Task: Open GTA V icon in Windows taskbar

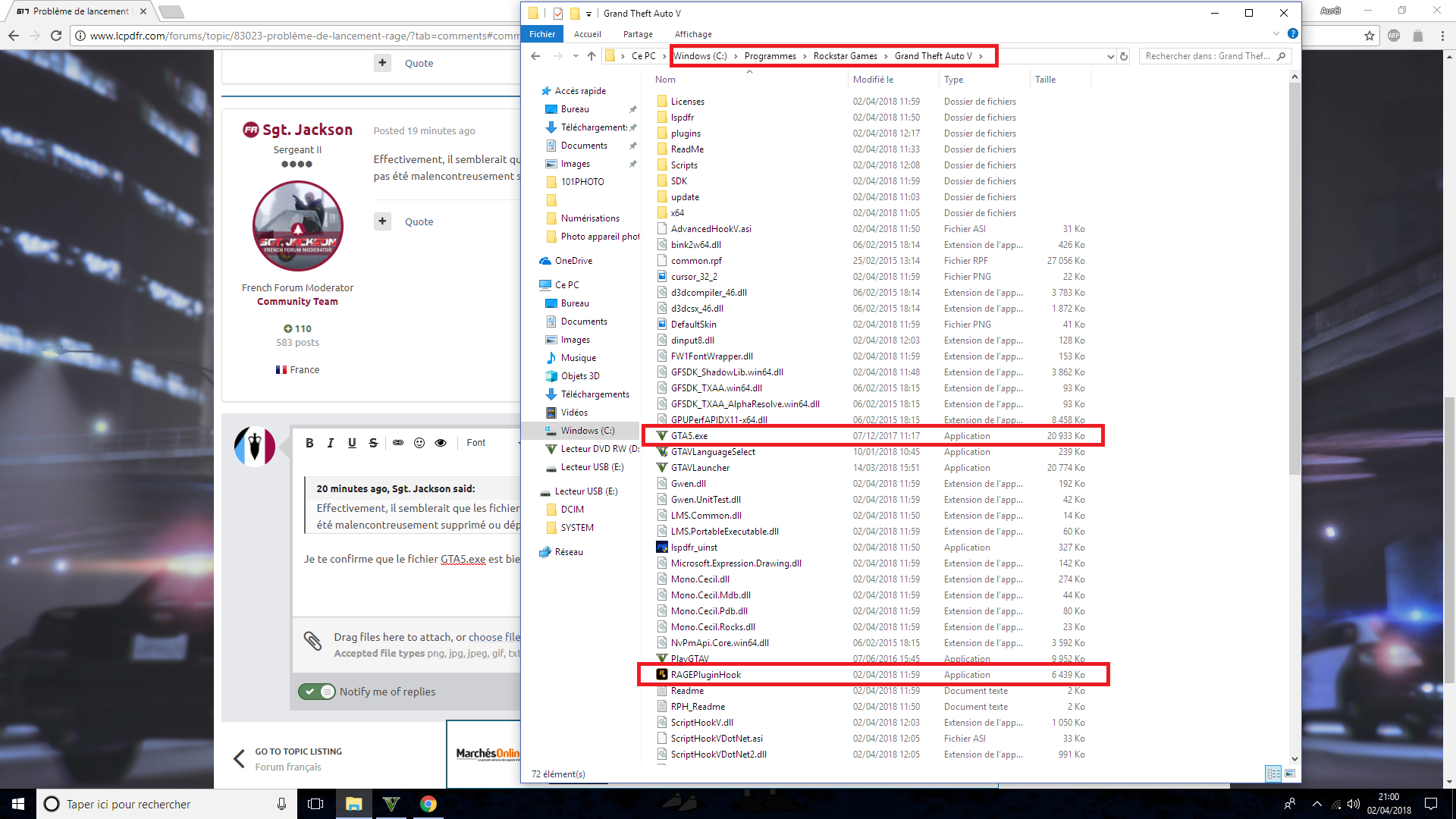Action: 391,804
